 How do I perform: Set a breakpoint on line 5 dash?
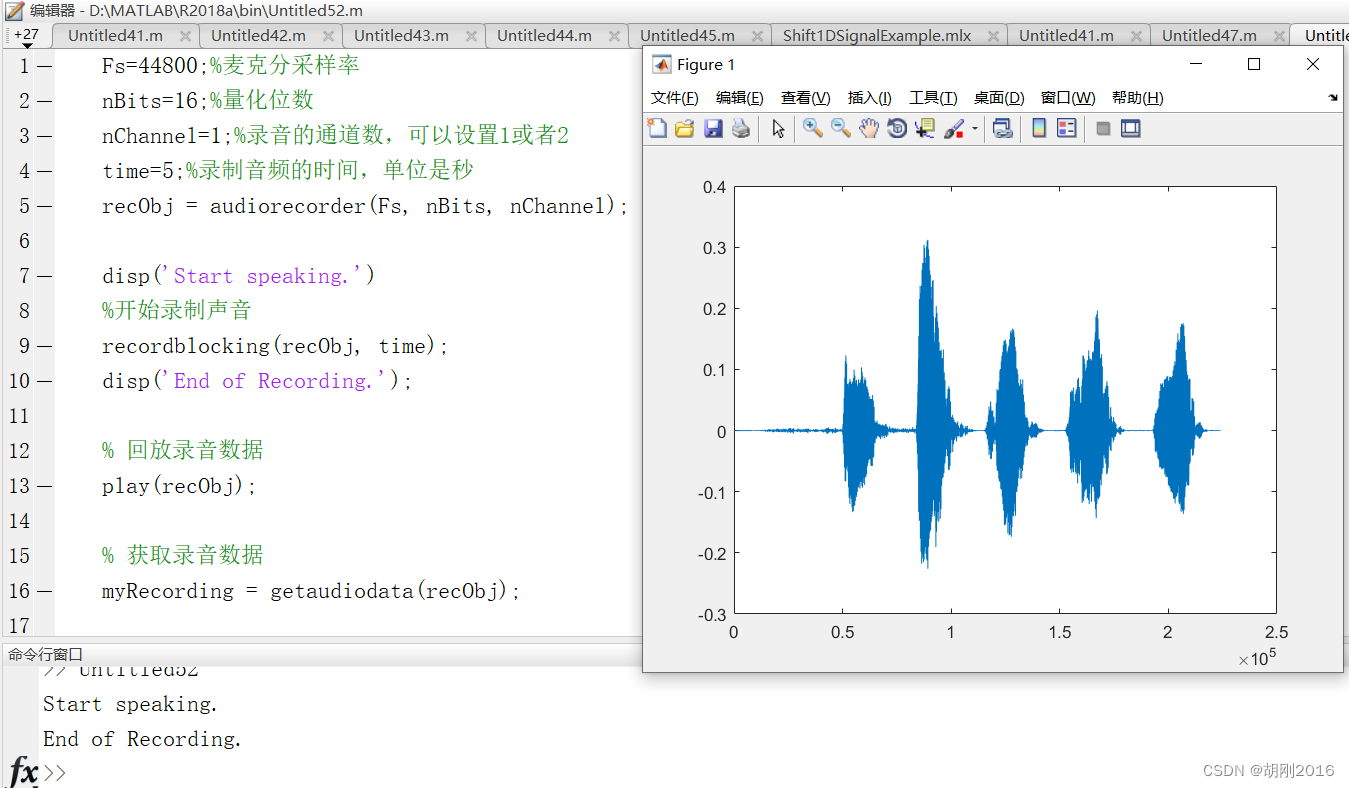coord(44,206)
